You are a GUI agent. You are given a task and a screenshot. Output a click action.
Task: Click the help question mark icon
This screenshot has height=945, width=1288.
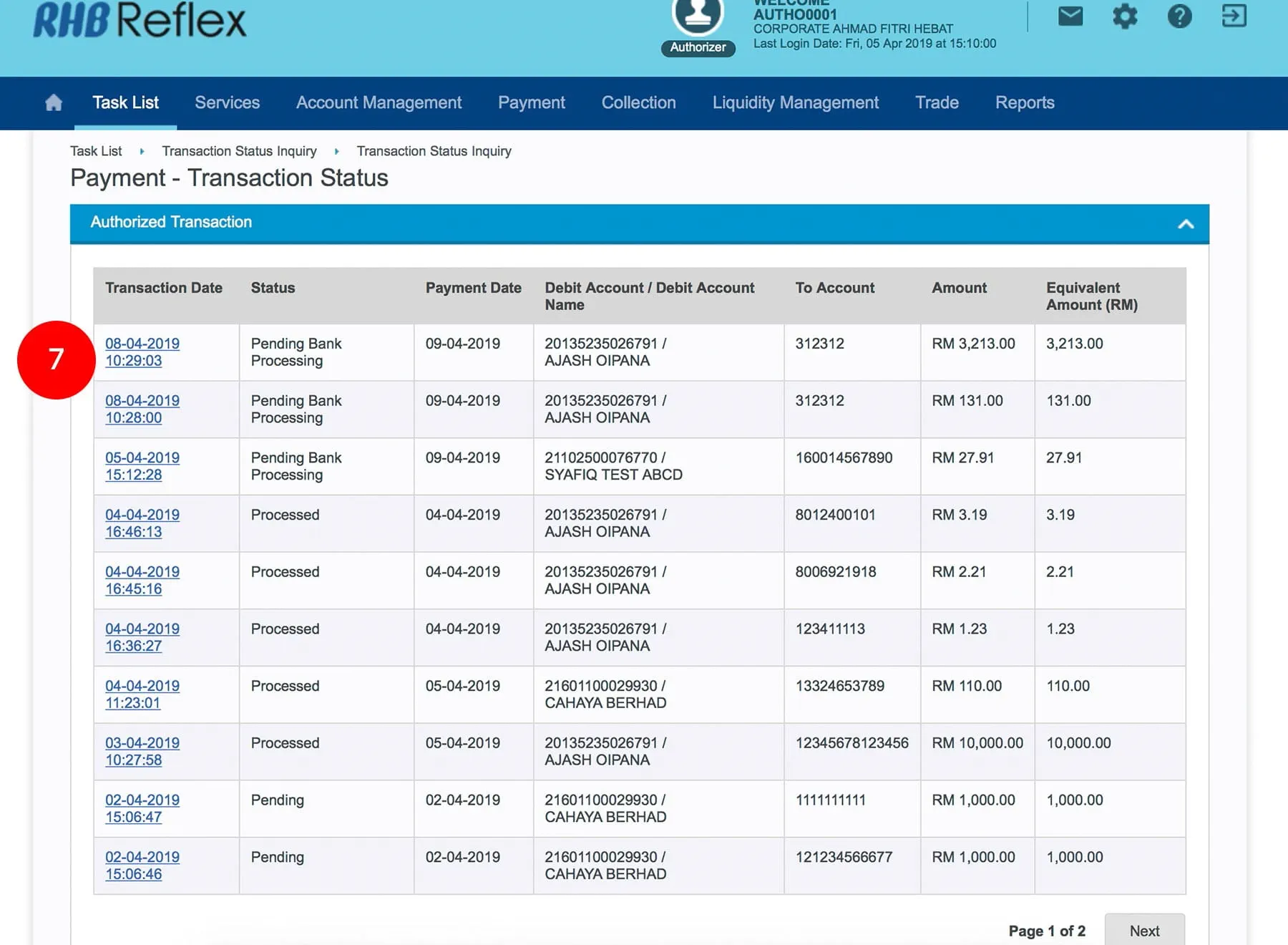pyautogui.click(x=1179, y=16)
